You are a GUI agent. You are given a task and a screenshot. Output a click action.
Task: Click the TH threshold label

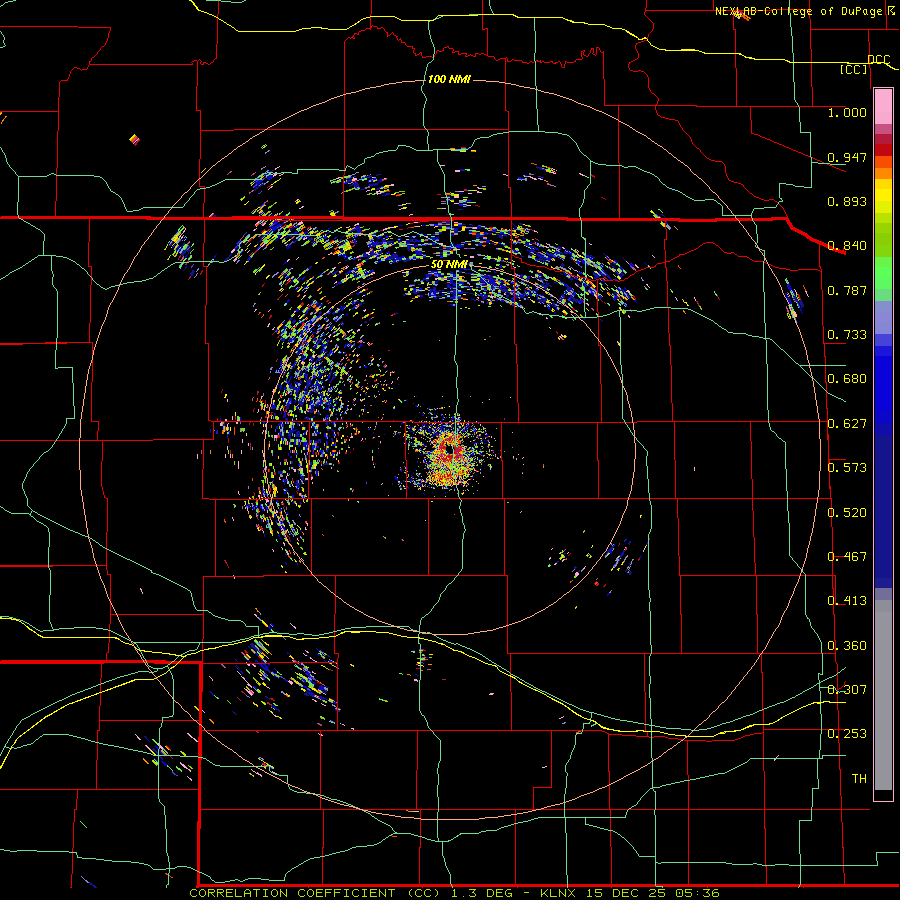click(x=859, y=779)
